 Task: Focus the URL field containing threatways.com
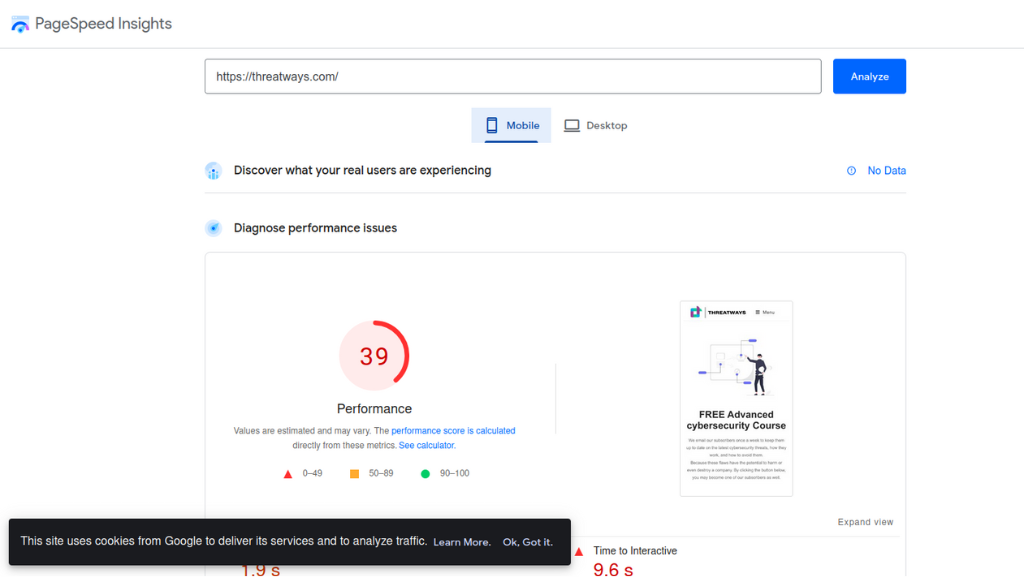pyautogui.click(x=513, y=76)
